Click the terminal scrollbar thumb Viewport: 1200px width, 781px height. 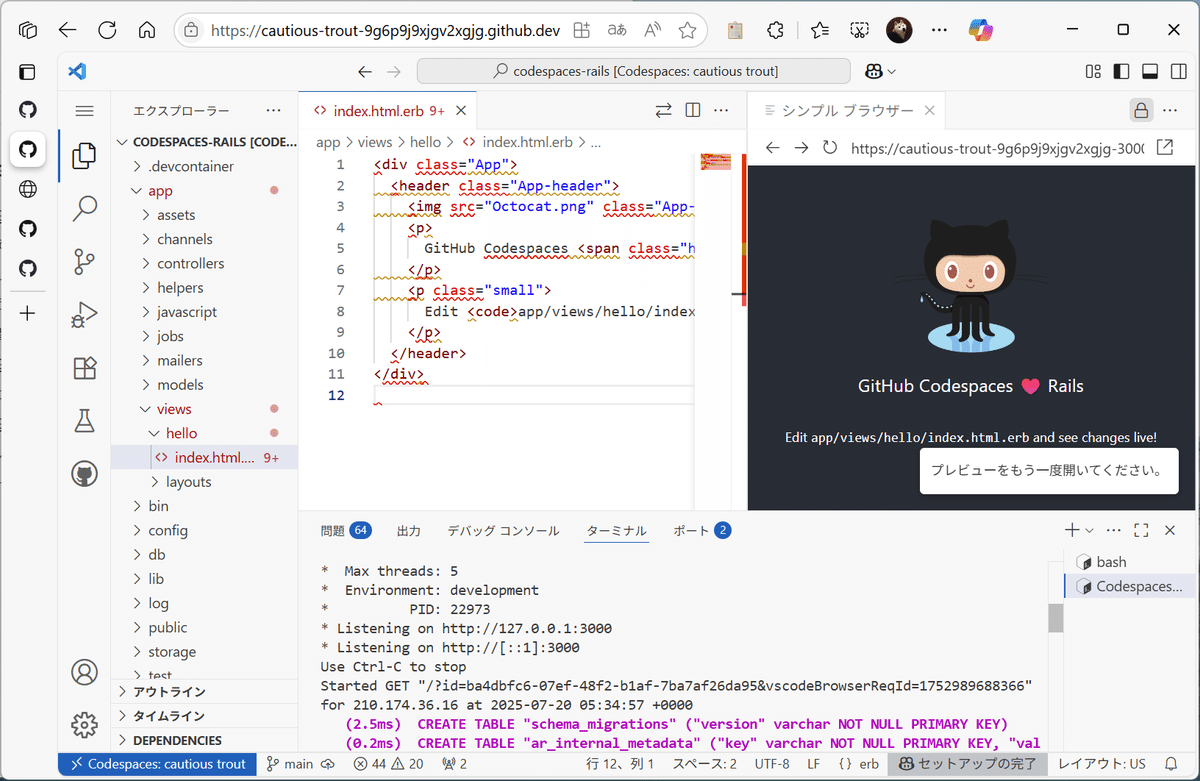click(x=1055, y=618)
